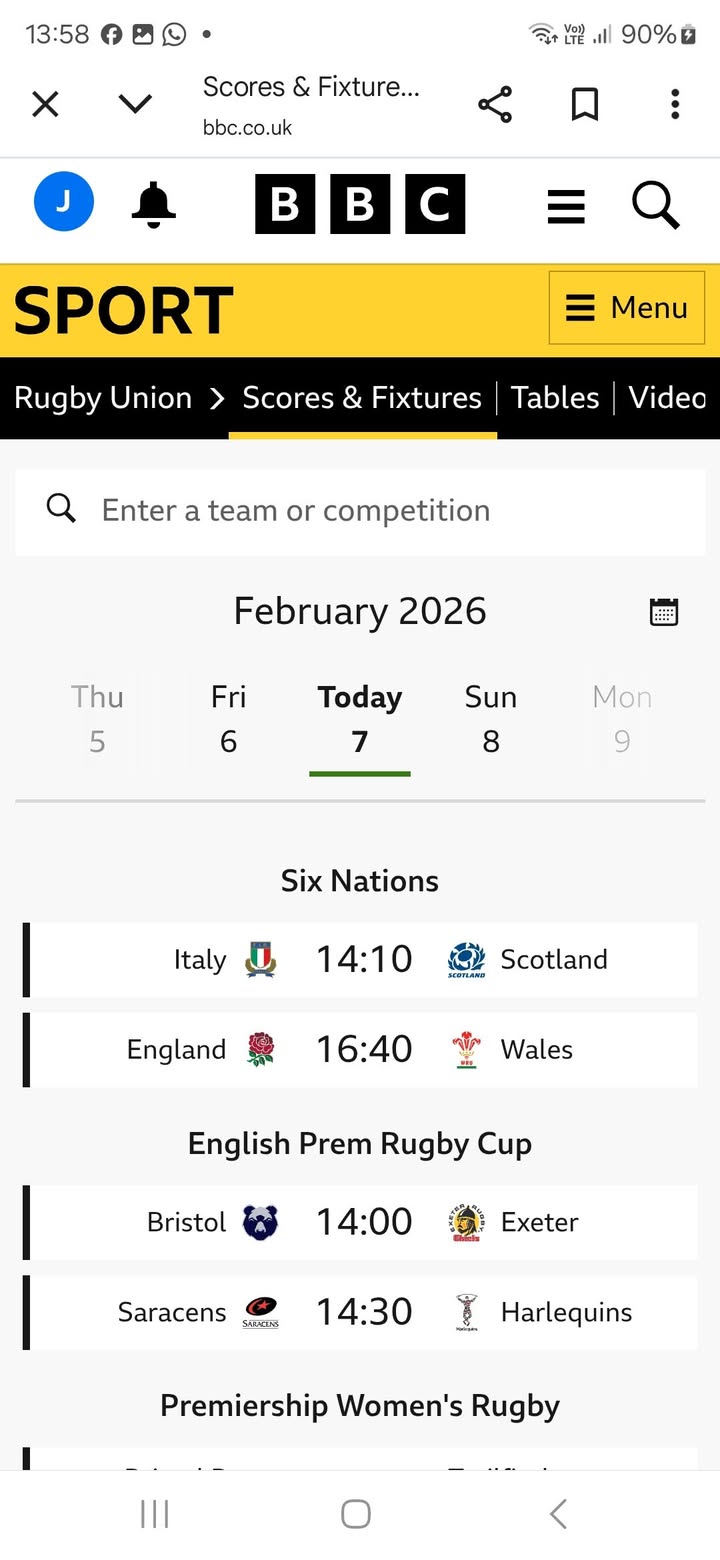Screen dimensions: 720x1560
Task: Share this page via share icon
Action: coord(495,104)
